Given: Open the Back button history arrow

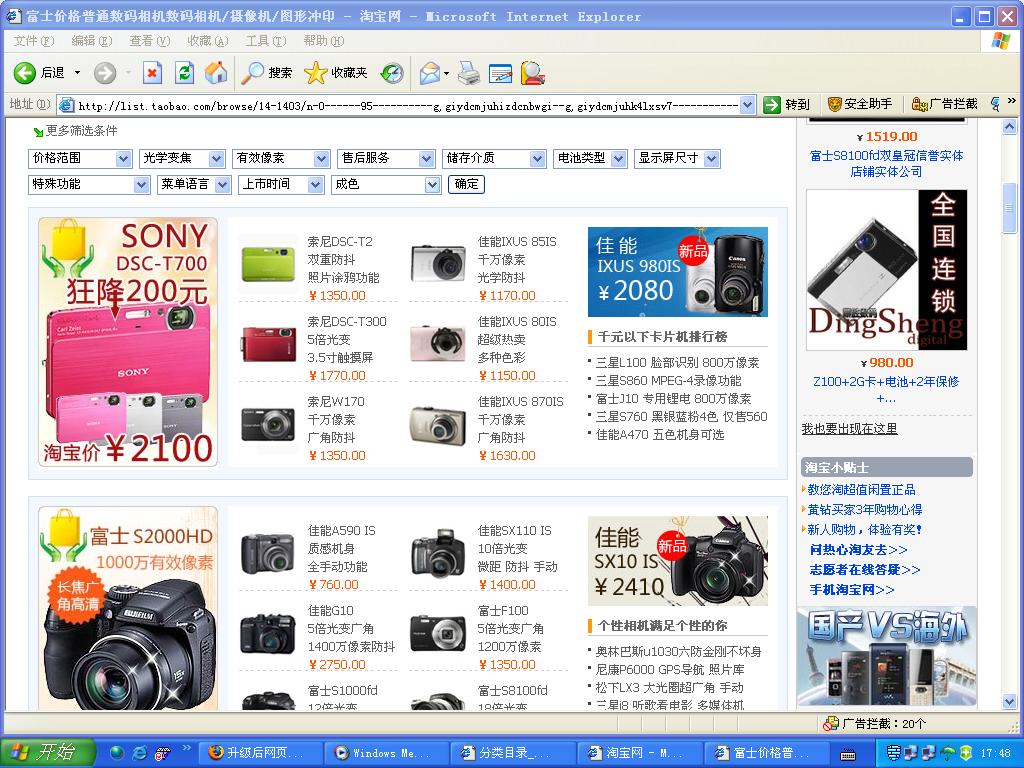Looking at the screenshot, I should click(77, 72).
